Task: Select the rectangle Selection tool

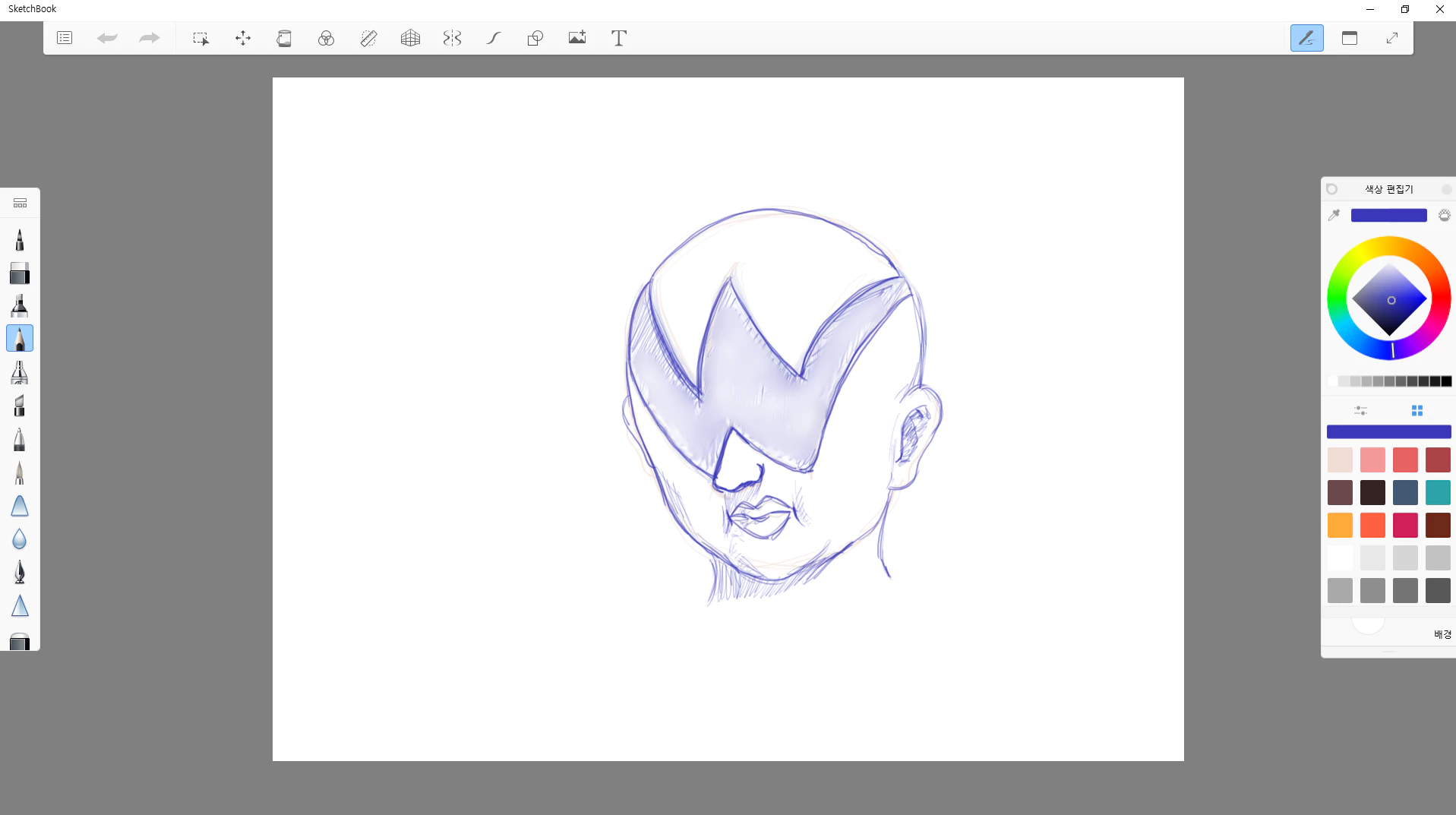Action: [x=201, y=38]
